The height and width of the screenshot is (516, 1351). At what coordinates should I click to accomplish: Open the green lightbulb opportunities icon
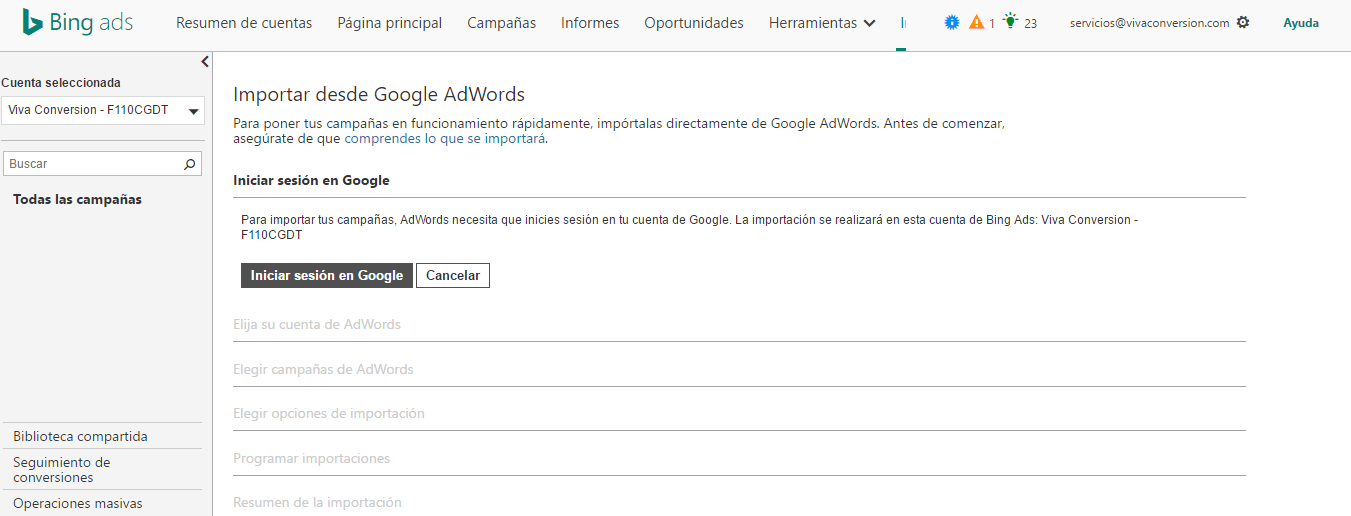click(1011, 21)
